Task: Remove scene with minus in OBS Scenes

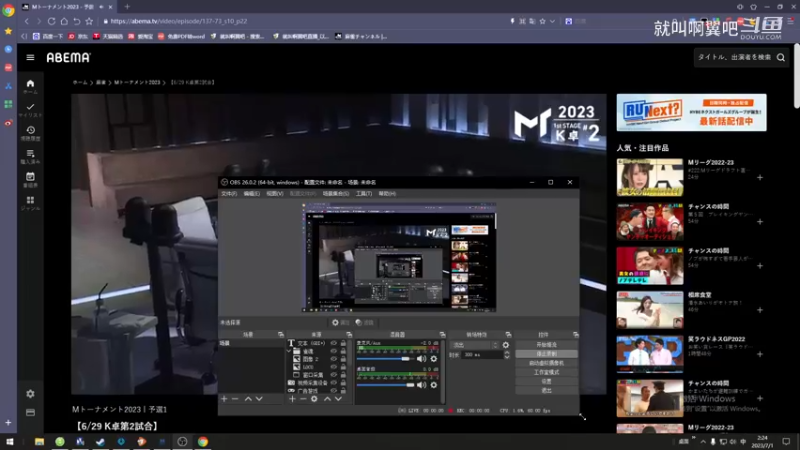Action: point(235,398)
